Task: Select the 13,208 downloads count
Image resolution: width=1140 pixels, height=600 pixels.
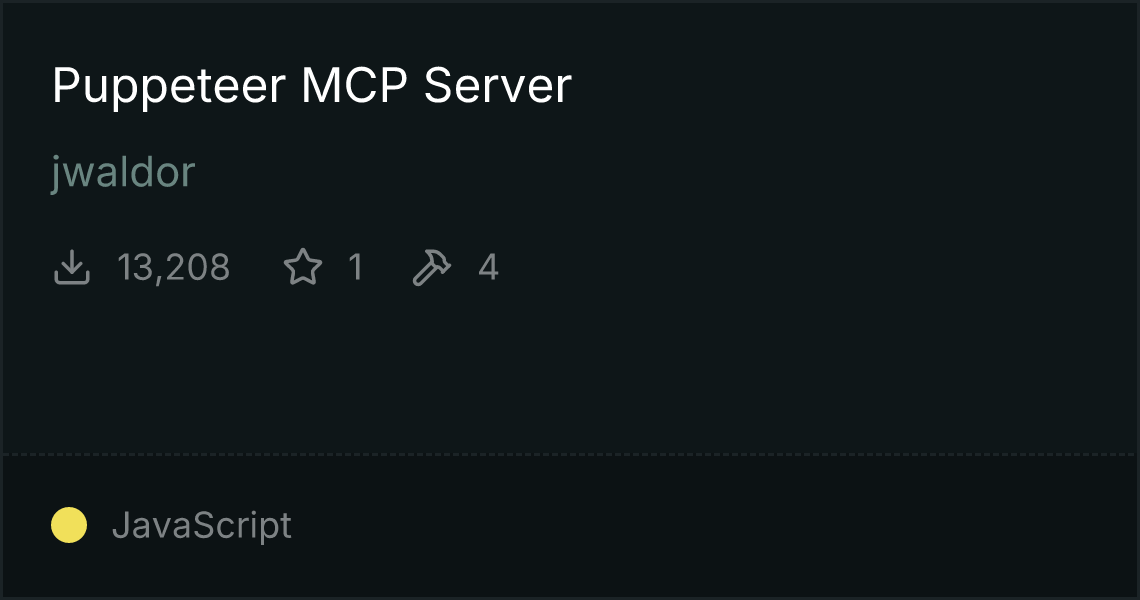Action: point(173,267)
